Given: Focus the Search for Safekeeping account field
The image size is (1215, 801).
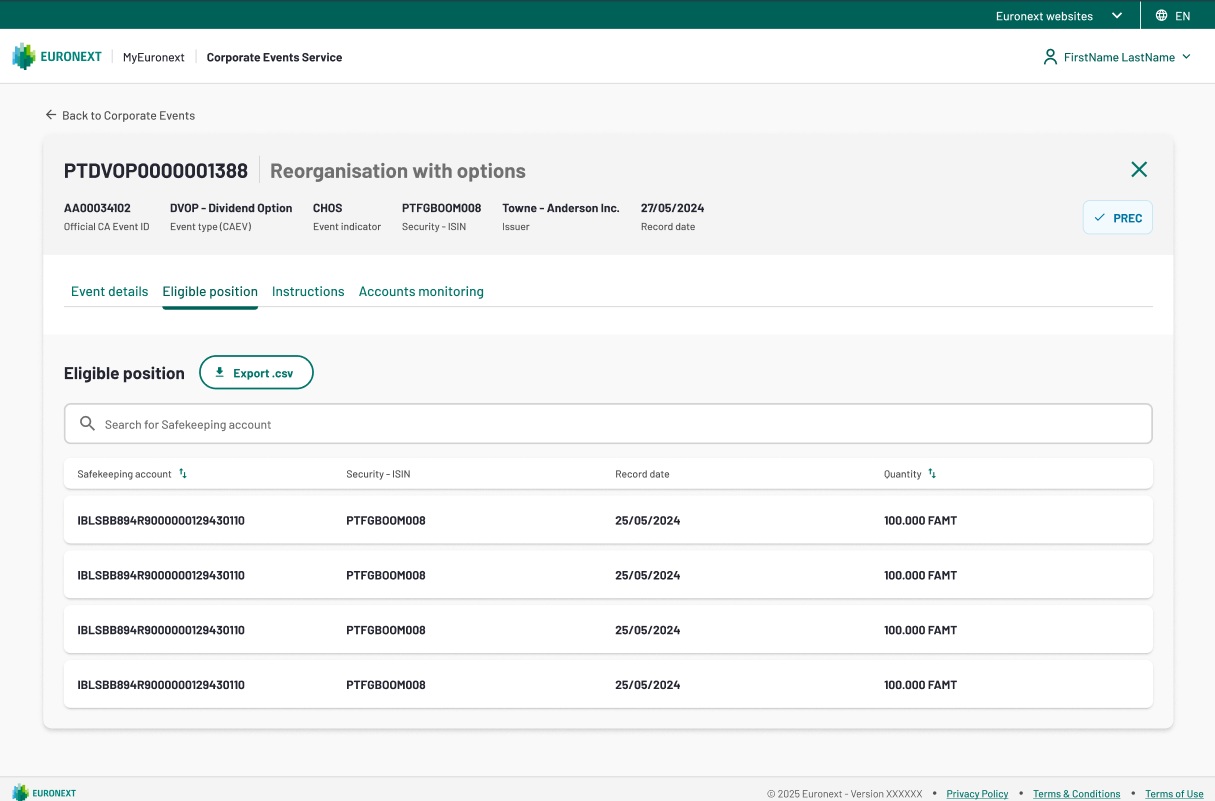Looking at the screenshot, I should [608, 424].
